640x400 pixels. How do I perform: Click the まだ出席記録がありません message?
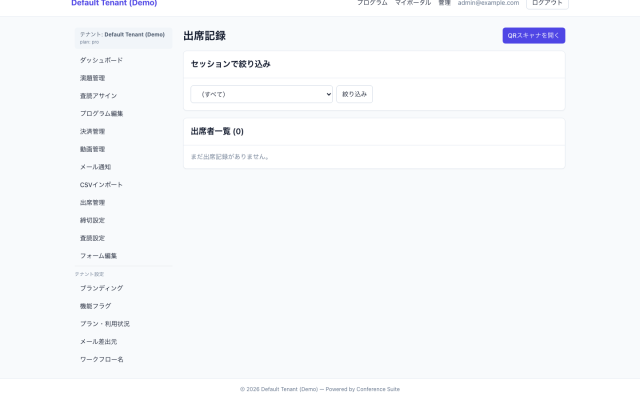tap(230, 157)
